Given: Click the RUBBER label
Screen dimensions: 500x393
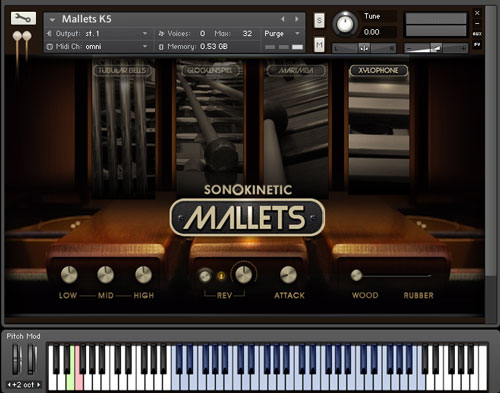Looking at the screenshot, I should (418, 295).
